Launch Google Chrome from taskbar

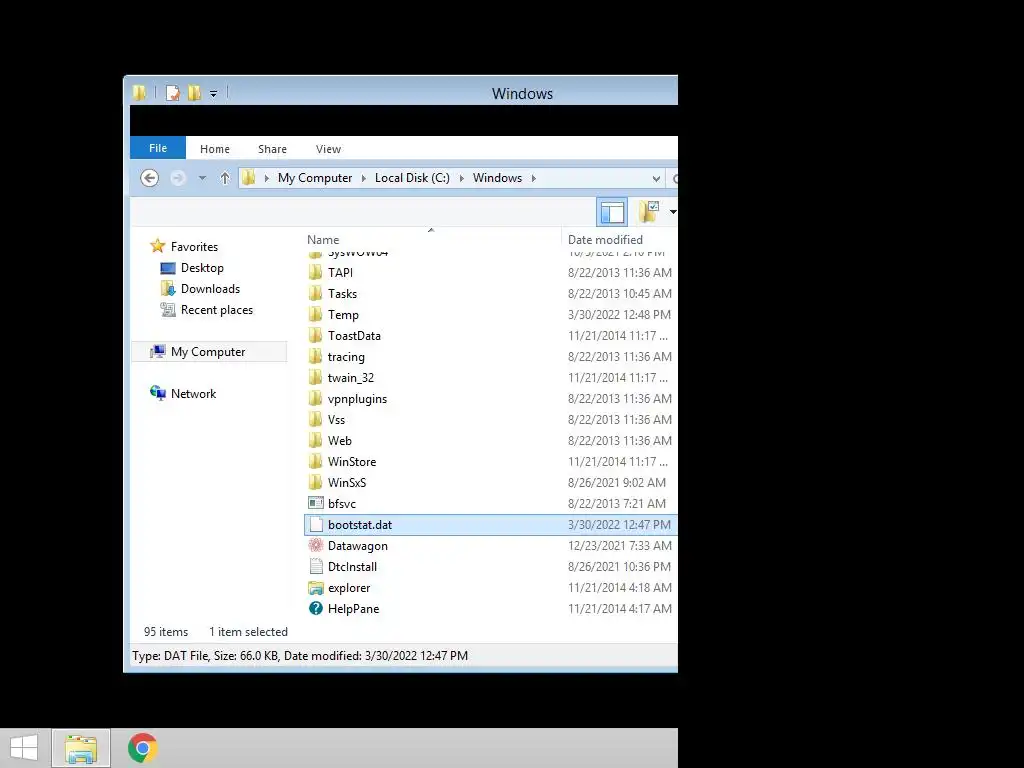click(x=142, y=748)
